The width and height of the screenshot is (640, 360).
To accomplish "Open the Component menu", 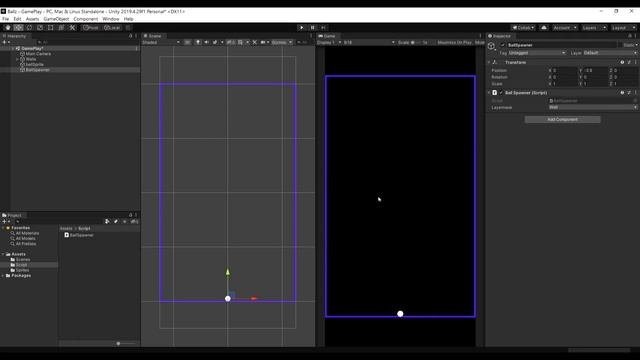I will [x=86, y=19].
